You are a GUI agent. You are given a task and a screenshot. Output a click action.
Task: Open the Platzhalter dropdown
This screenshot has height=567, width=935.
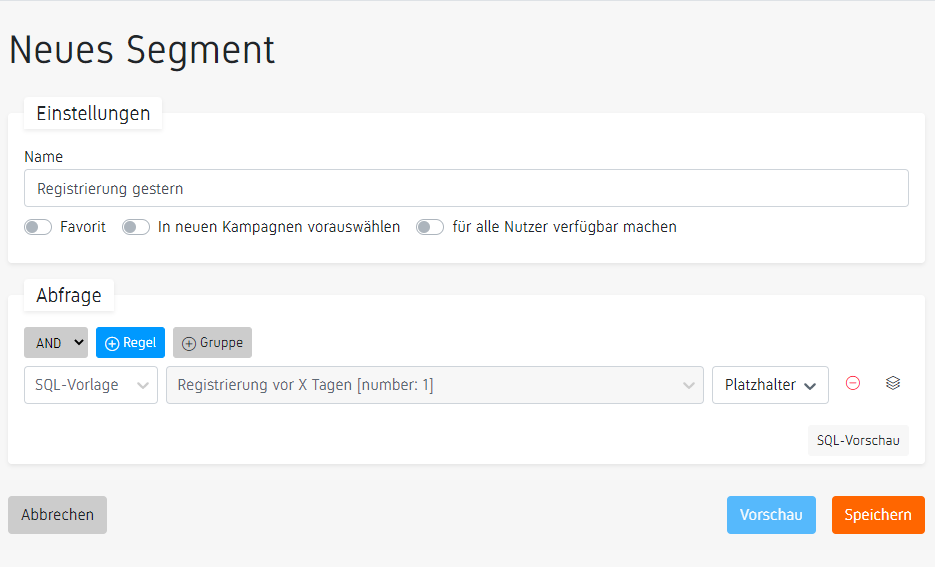(x=770, y=385)
